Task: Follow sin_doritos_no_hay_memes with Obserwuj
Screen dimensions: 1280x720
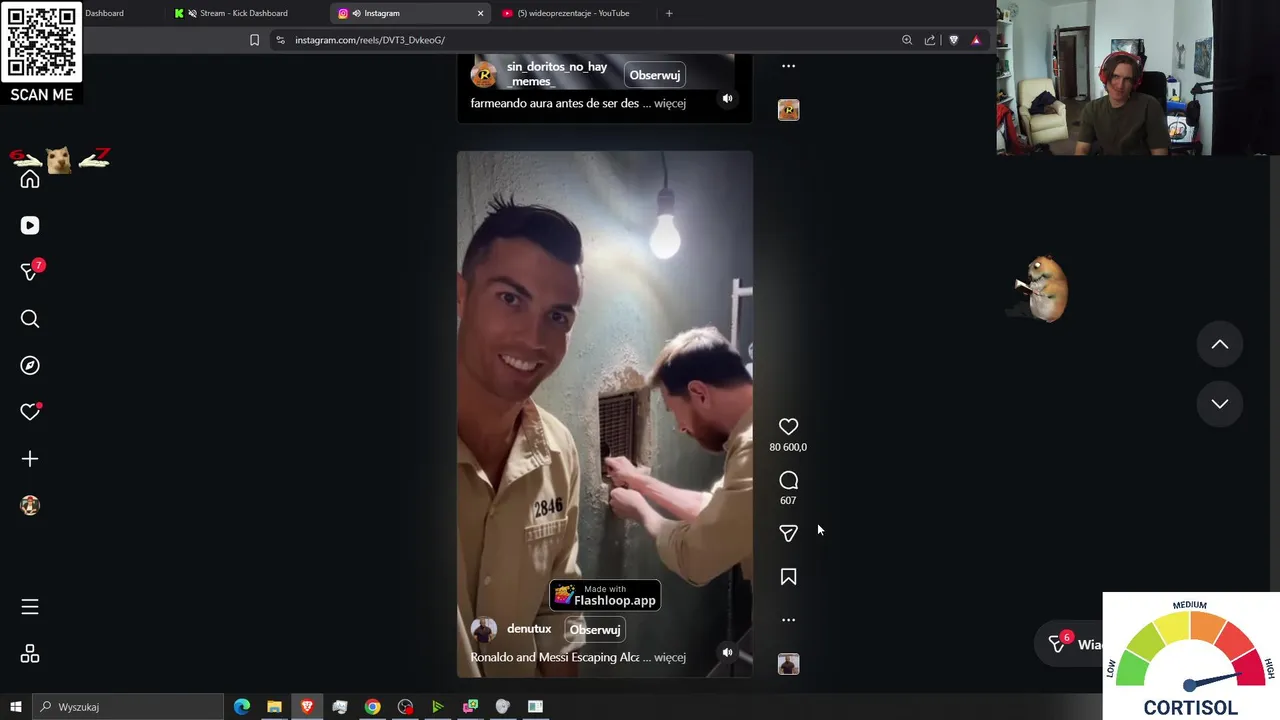Action: [655, 75]
